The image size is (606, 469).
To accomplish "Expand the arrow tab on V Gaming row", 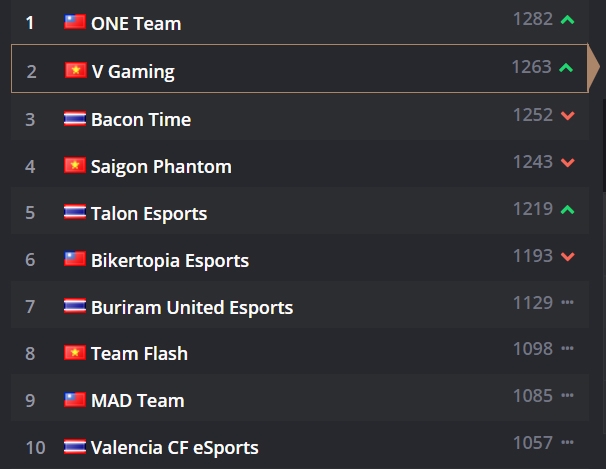I will coord(593,67).
